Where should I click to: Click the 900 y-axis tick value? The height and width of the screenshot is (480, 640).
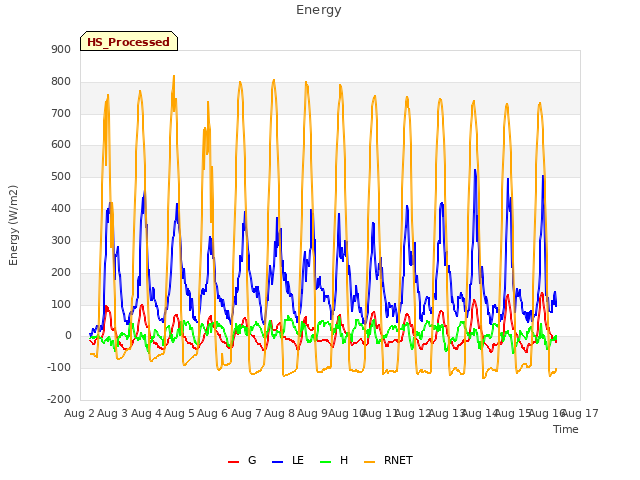pos(61,49)
